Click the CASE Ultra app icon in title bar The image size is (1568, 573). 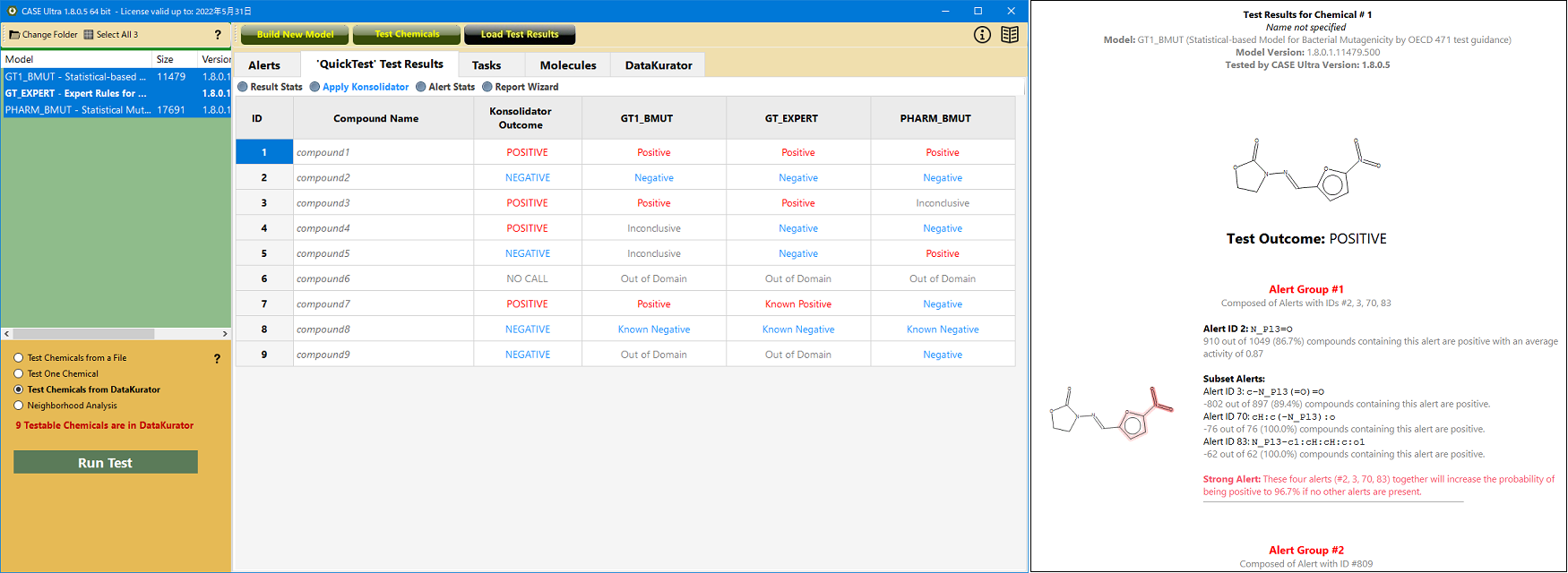pyautogui.click(x=12, y=11)
